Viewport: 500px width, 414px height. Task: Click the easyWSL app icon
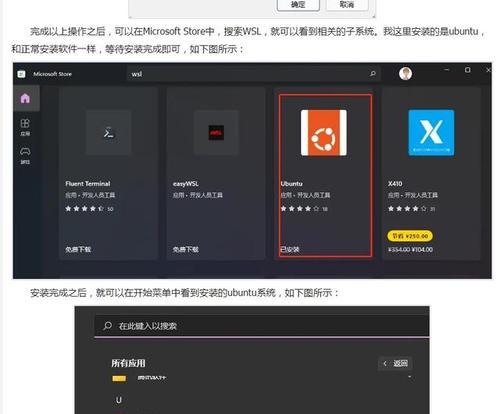click(216, 133)
